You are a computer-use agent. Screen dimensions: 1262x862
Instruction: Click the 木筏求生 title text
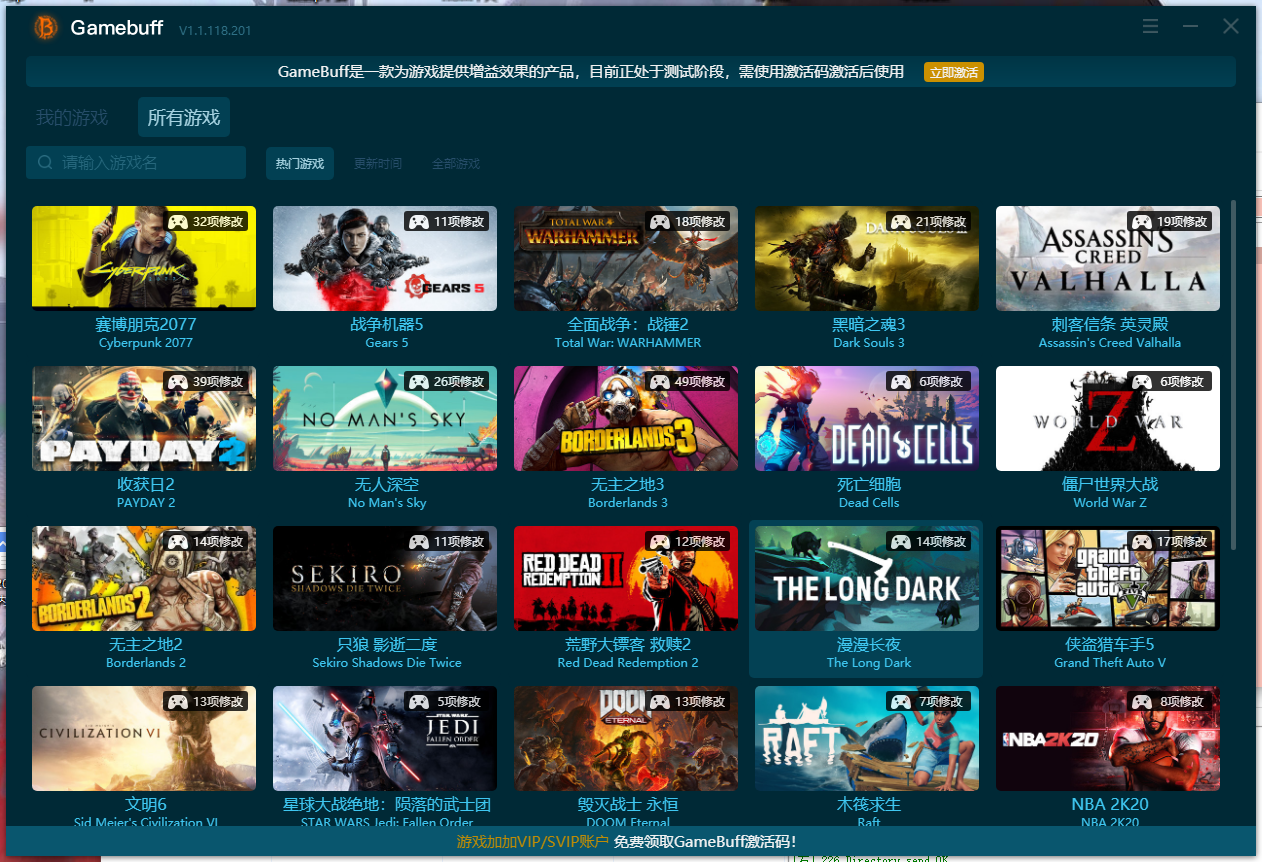point(869,804)
